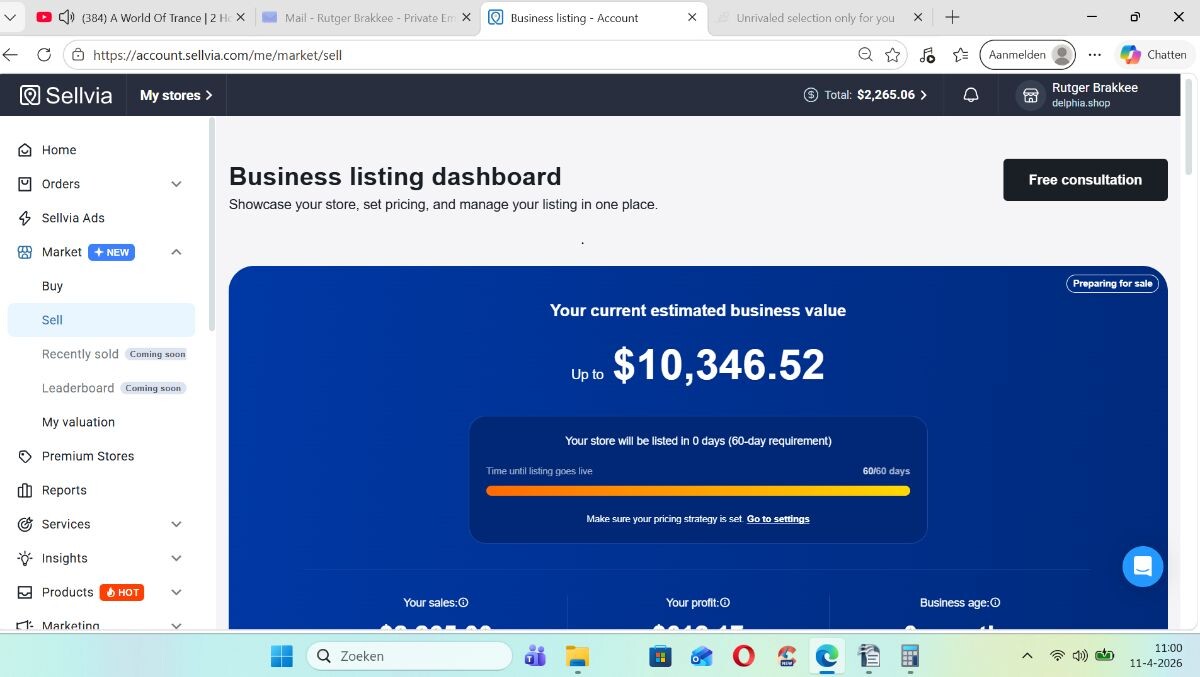Expand the Services sidebar submenu
The height and width of the screenshot is (677, 1200).
[176, 524]
